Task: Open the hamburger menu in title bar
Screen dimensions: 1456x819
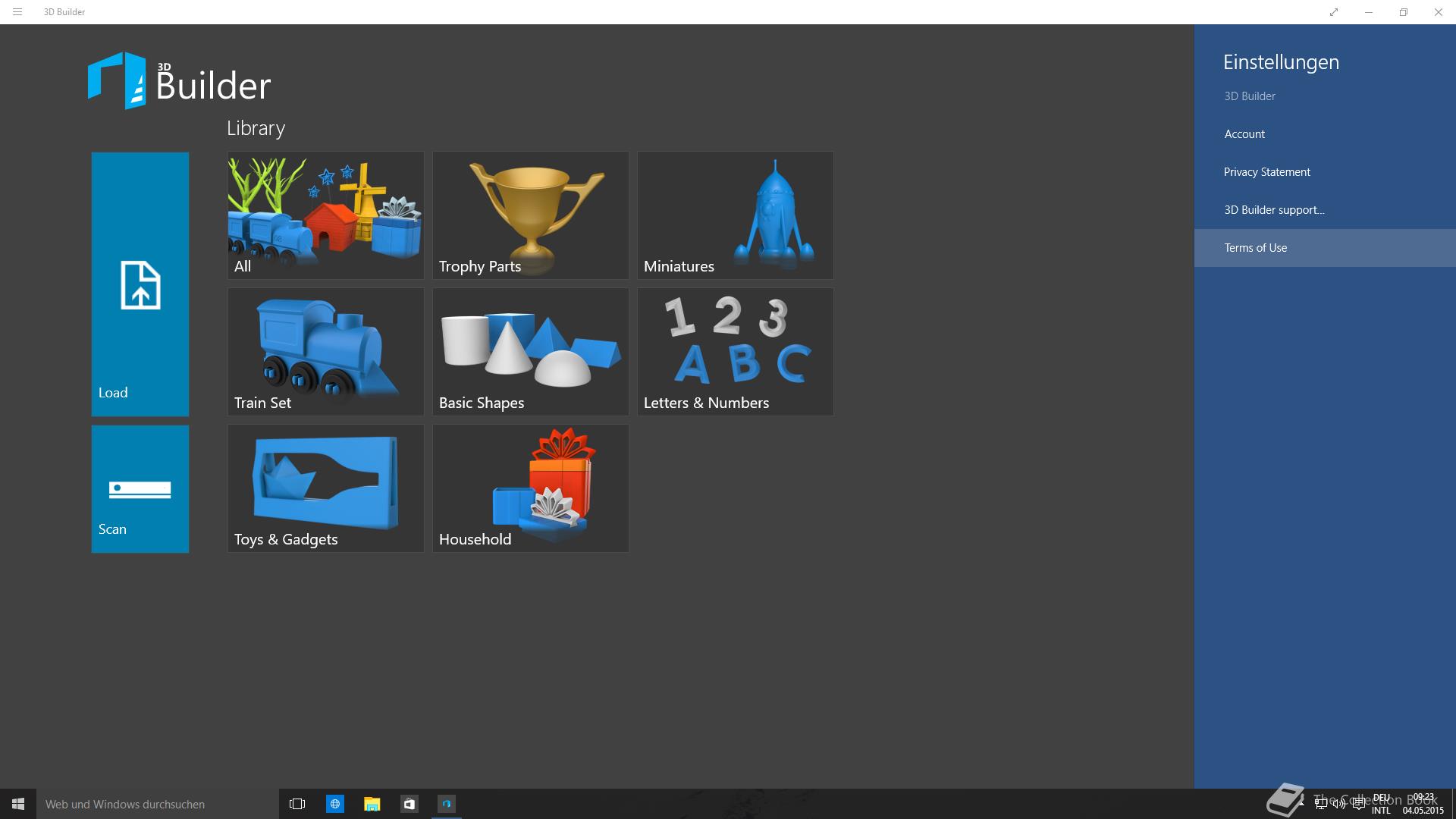Action: (x=17, y=12)
